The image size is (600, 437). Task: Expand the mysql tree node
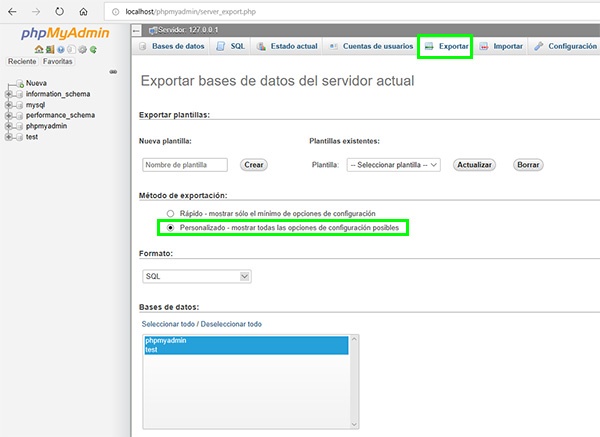[8, 105]
